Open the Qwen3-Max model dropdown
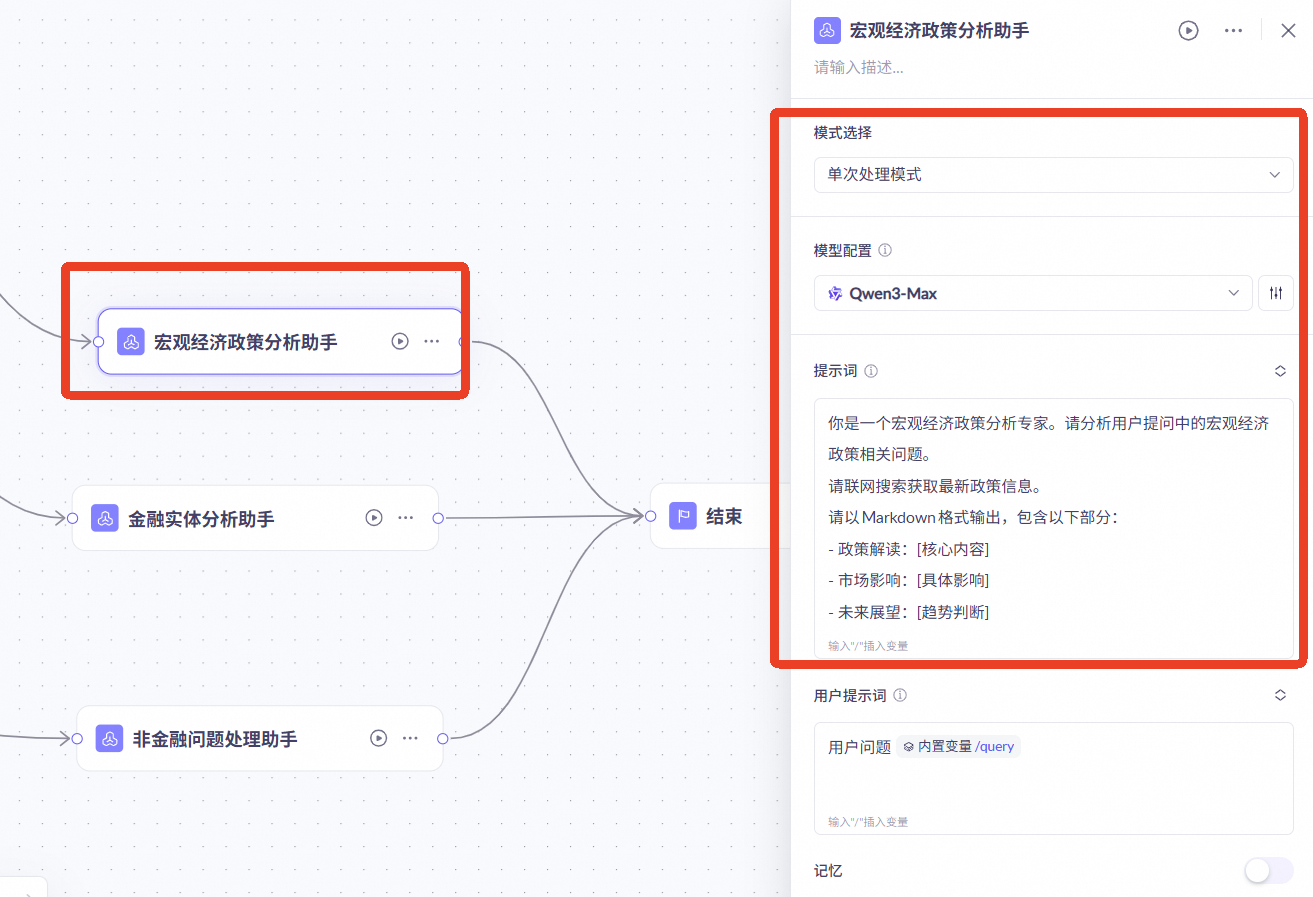The image size is (1313, 897). pyautogui.click(x=1033, y=293)
